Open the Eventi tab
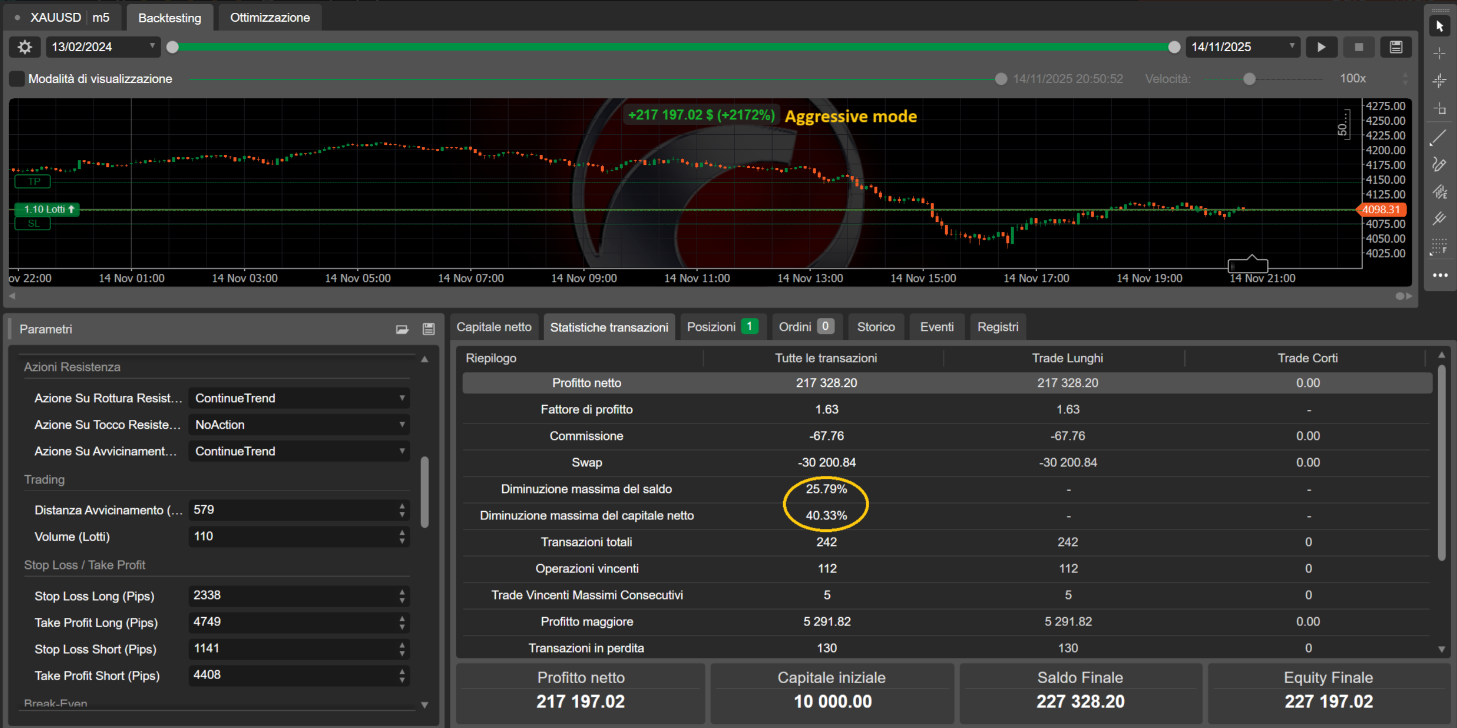The width and height of the screenshot is (1457, 728). point(937,327)
